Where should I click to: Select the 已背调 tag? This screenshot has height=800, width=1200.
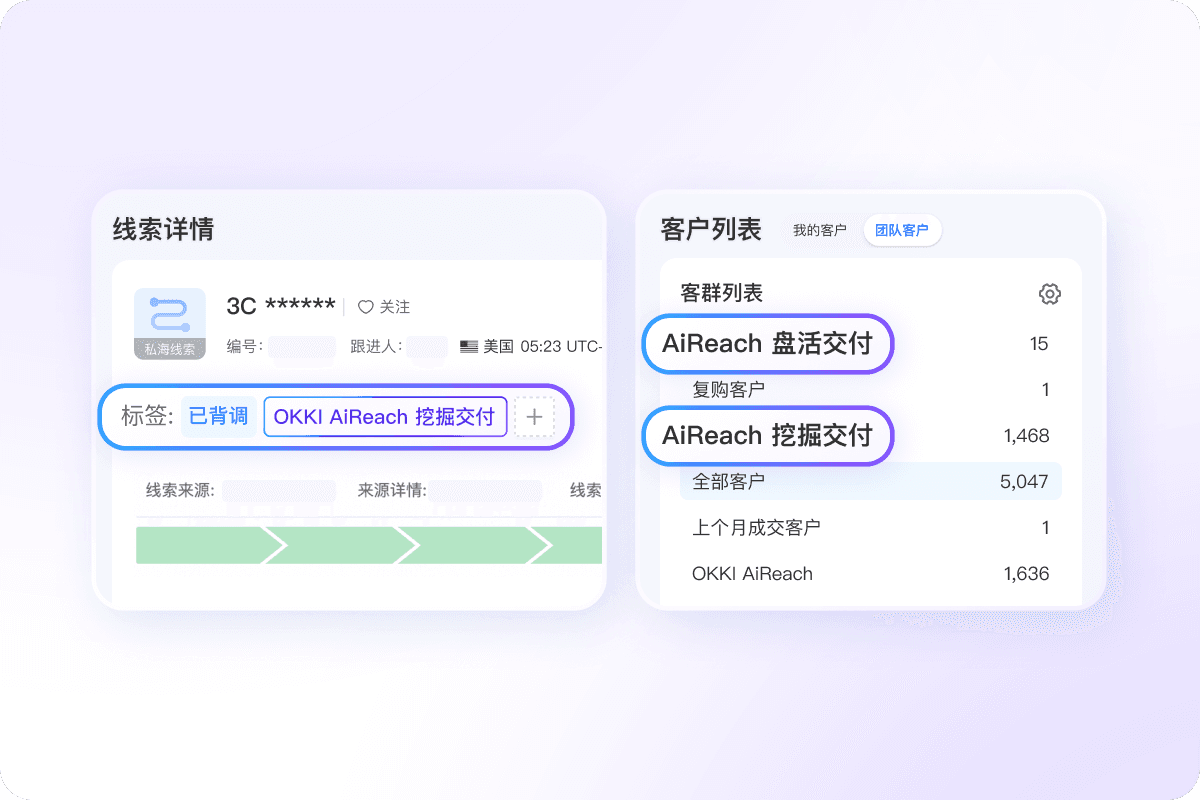pos(218,417)
